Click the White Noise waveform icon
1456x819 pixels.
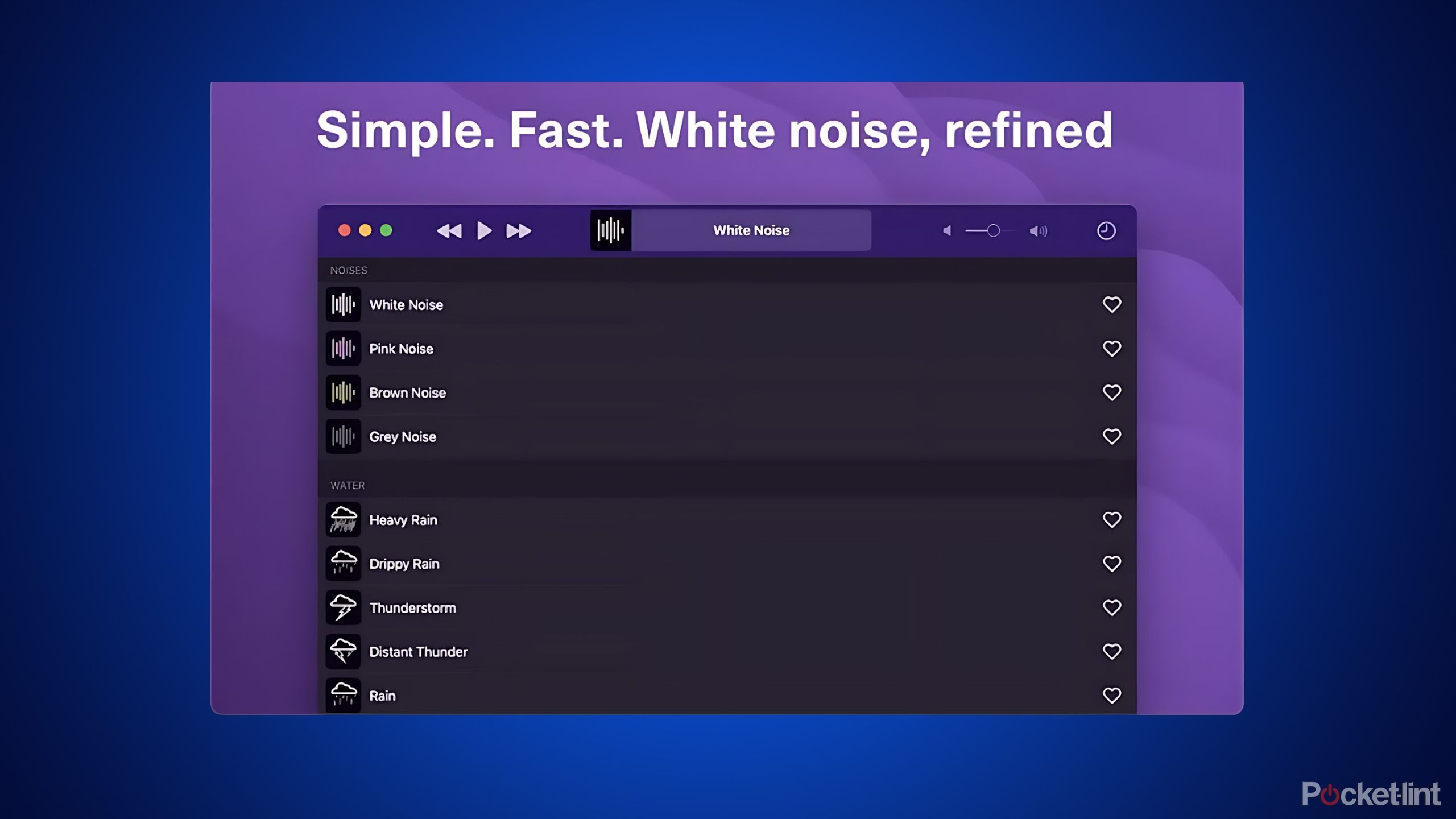coord(344,304)
